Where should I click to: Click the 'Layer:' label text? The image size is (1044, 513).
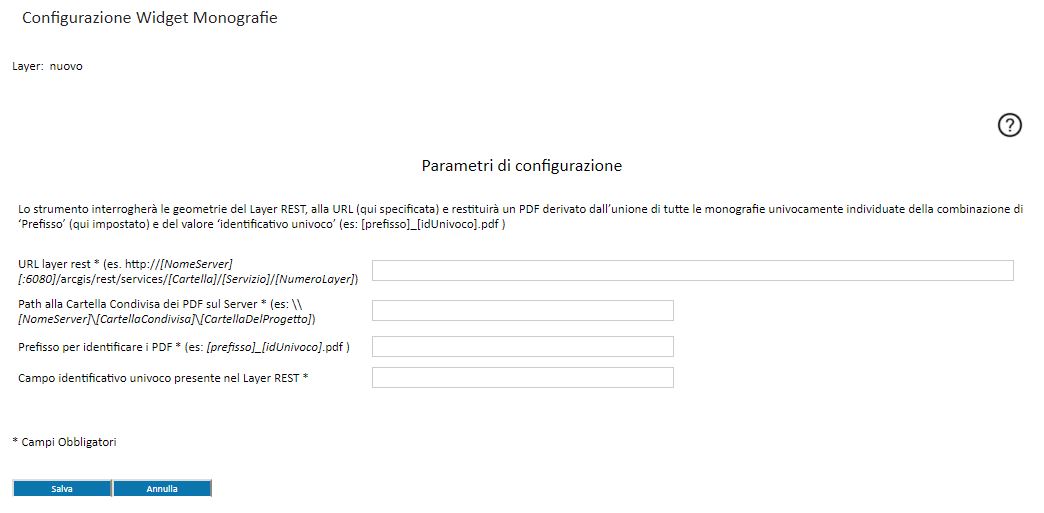click(28, 67)
